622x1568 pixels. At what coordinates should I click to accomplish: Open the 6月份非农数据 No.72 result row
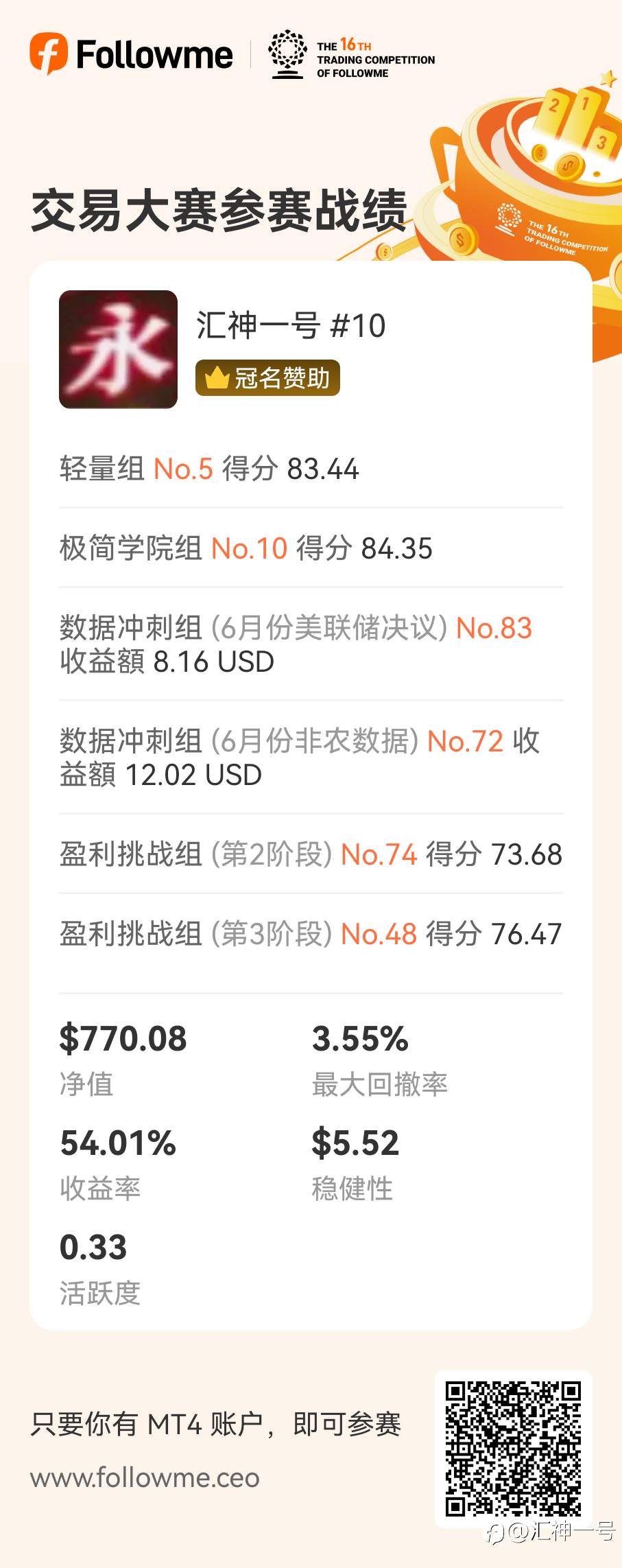(299, 758)
